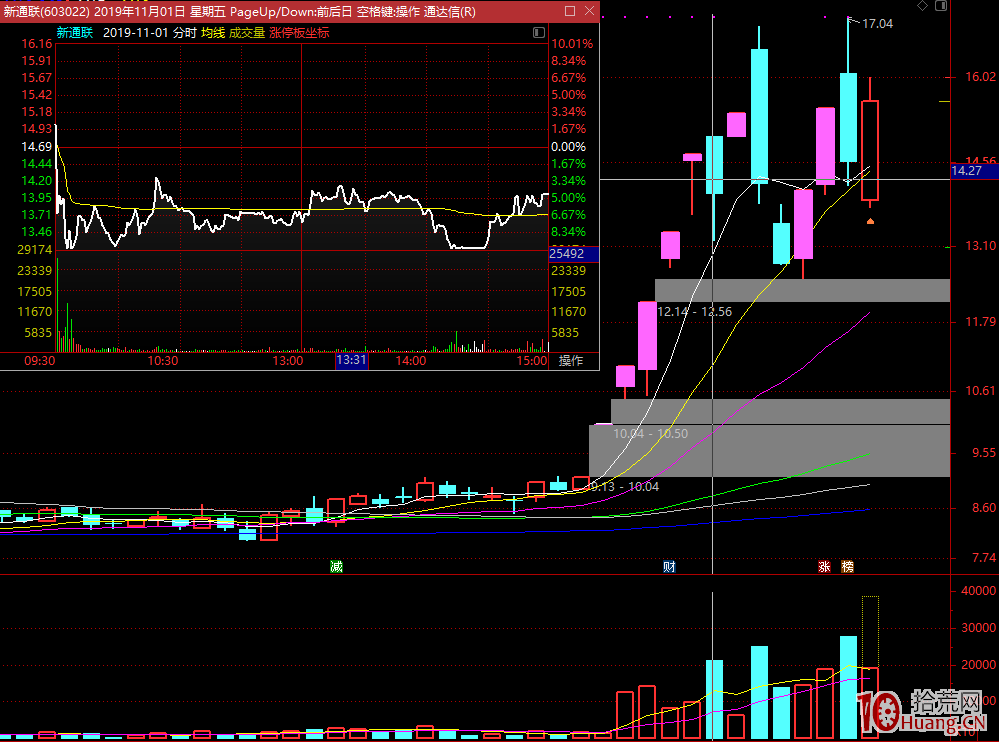
Task: Close the 新通联 intraday popup window
Action: click(x=589, y=12)
